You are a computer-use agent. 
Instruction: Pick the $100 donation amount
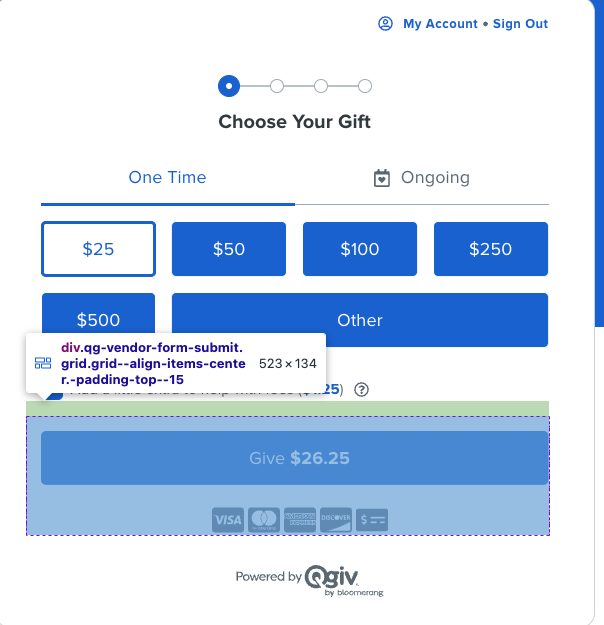click(x=360, y=249)
